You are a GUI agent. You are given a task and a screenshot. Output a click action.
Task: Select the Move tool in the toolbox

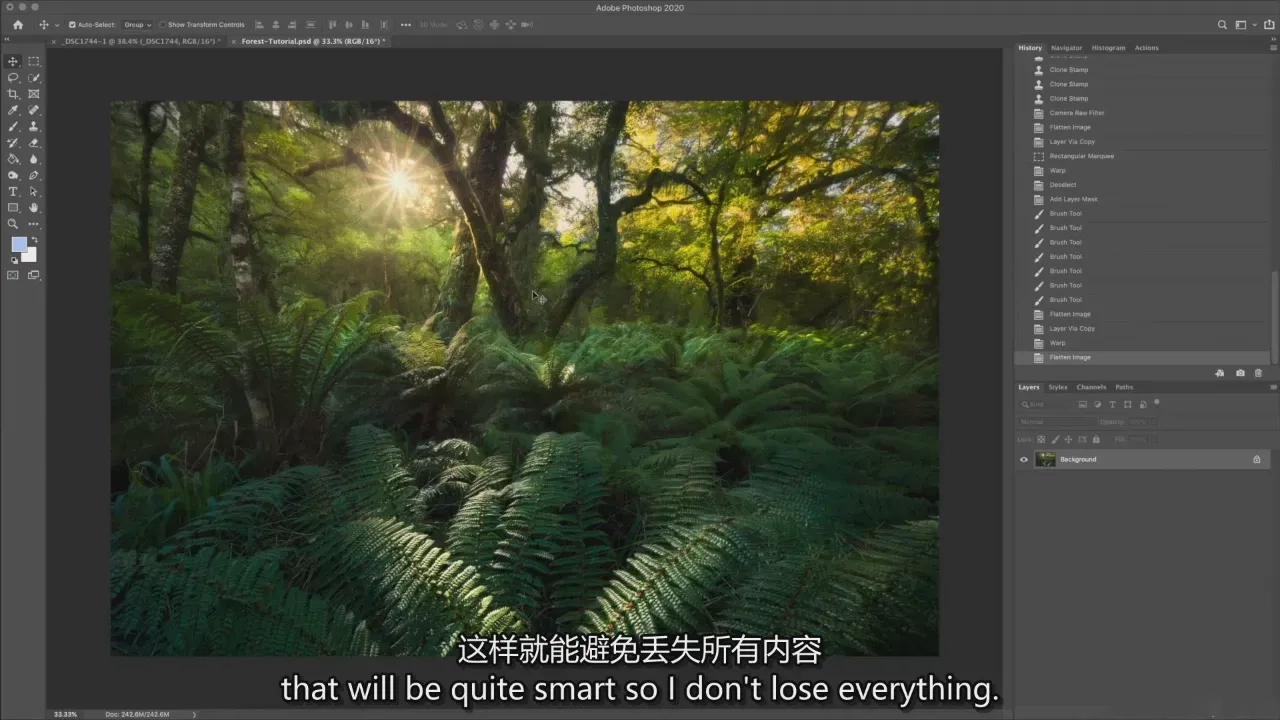13,61
